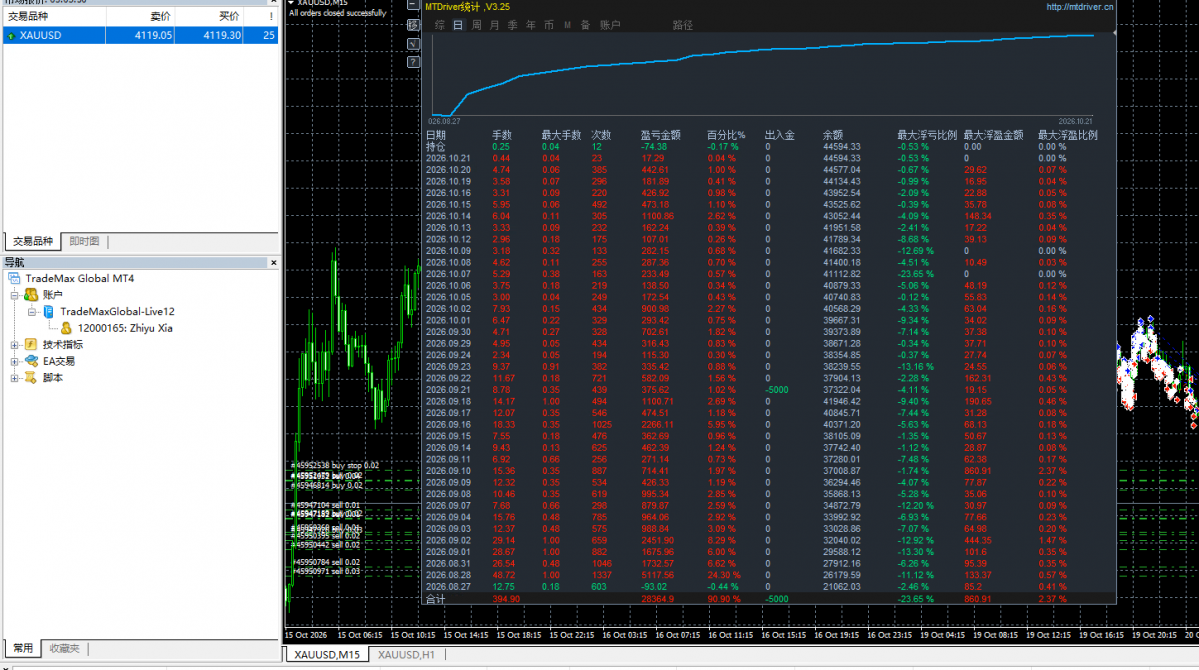This screenshot has width=1199, height=670.
Task: Select the 年 yearly period in statistics
Action: (531, 25)
